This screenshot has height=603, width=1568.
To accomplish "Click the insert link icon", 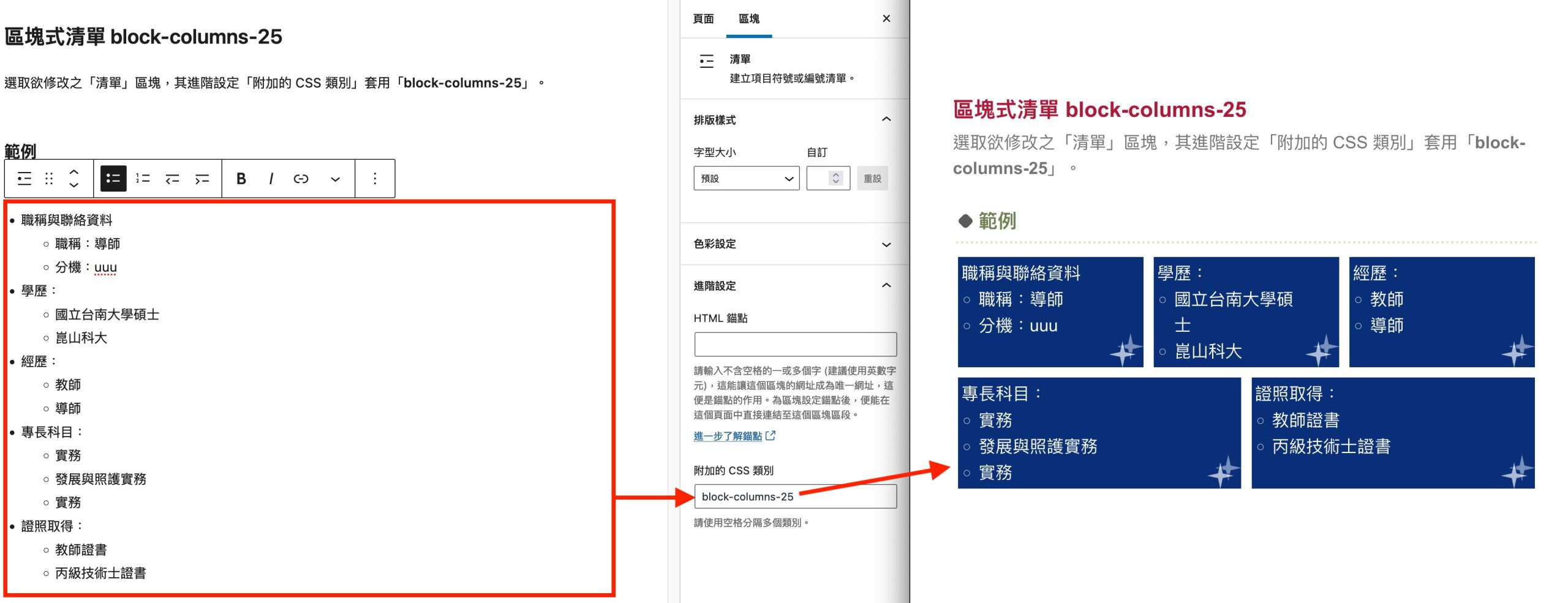I will tap(301, 179).
